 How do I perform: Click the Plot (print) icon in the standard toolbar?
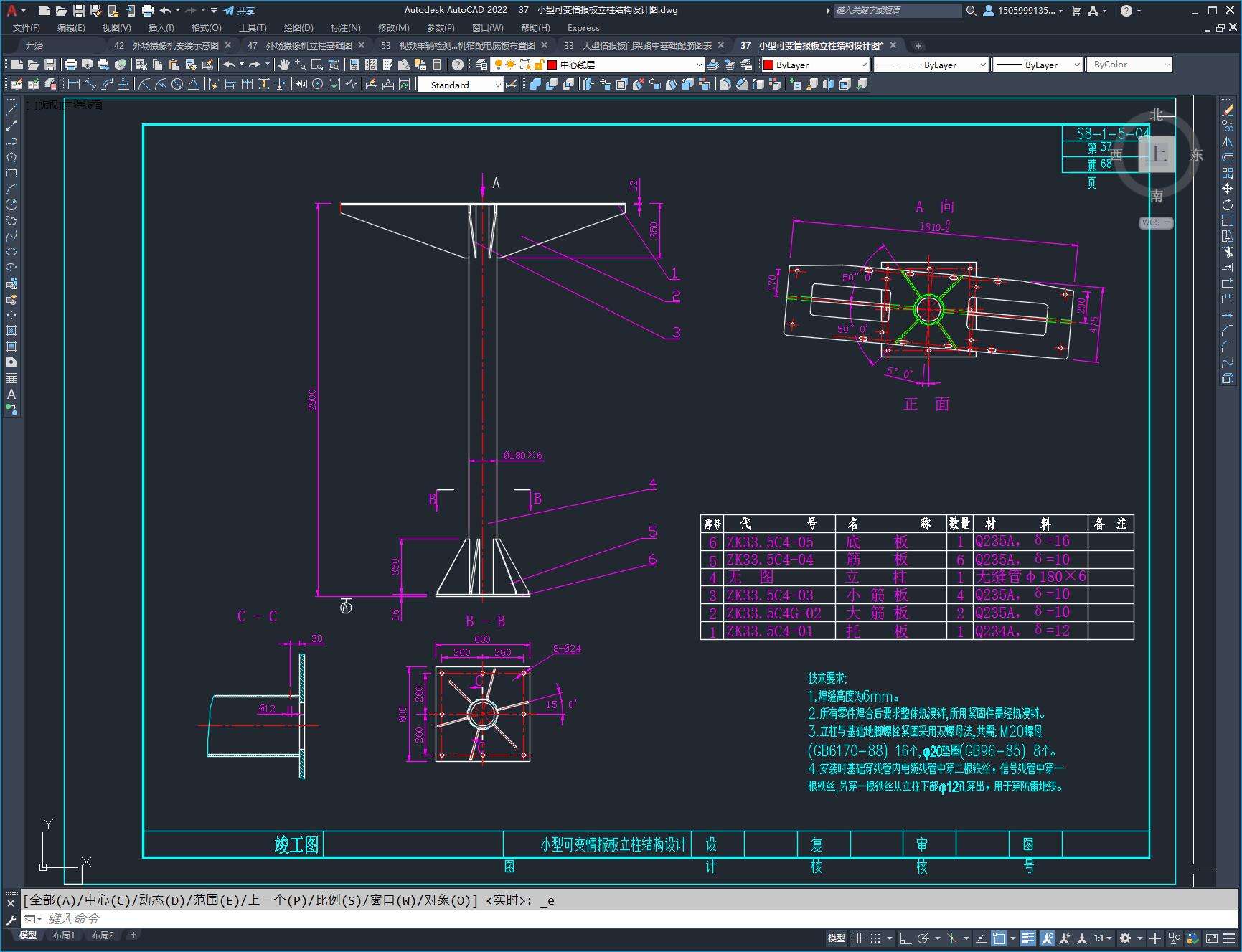click(71, 65)
